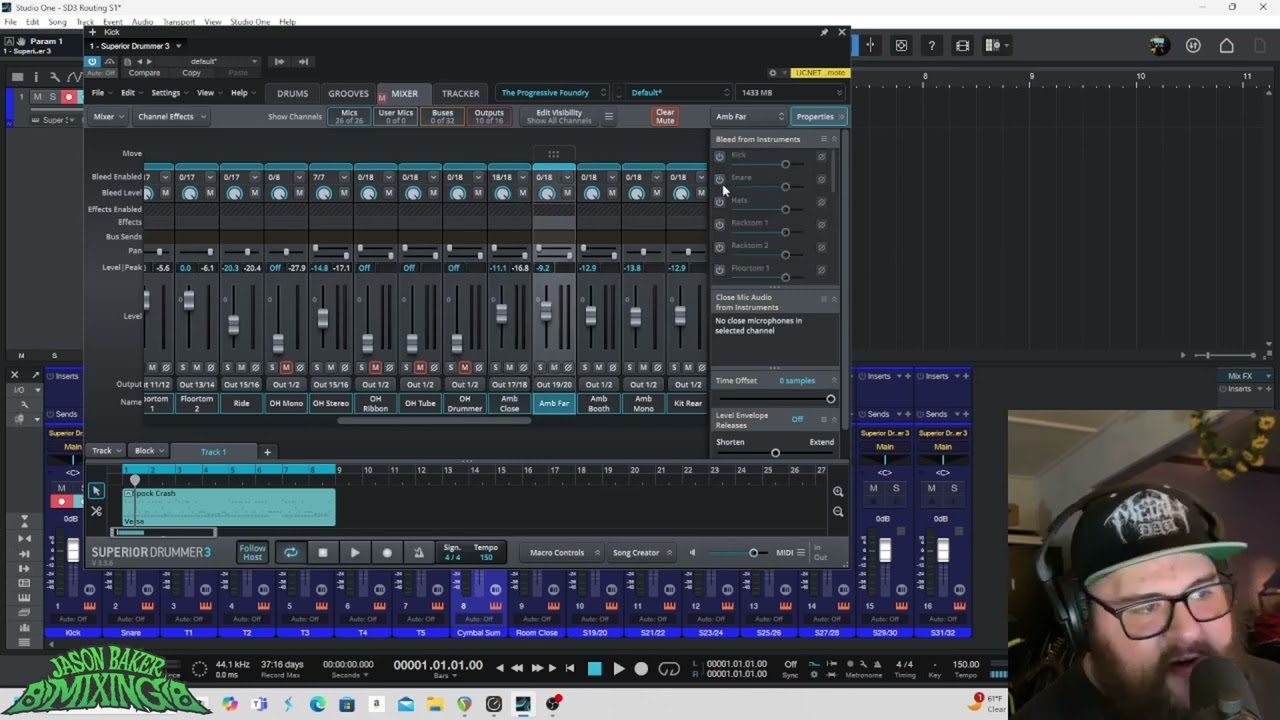Arm record in the Superior Drummer transport
This screenshot has width=1280, height=720.
(387, 552)
